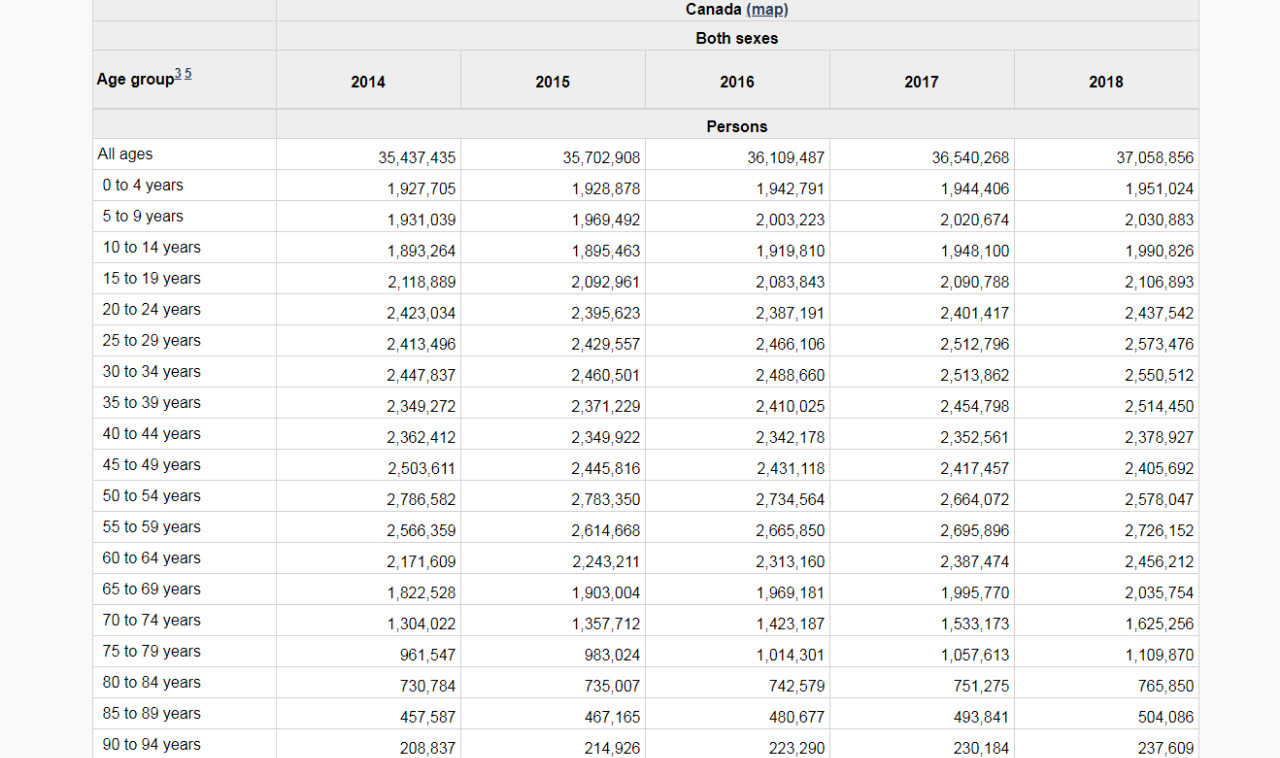The image size is (1280, 758).
Task: Click the 2014 column header
Action: (368, 82)
